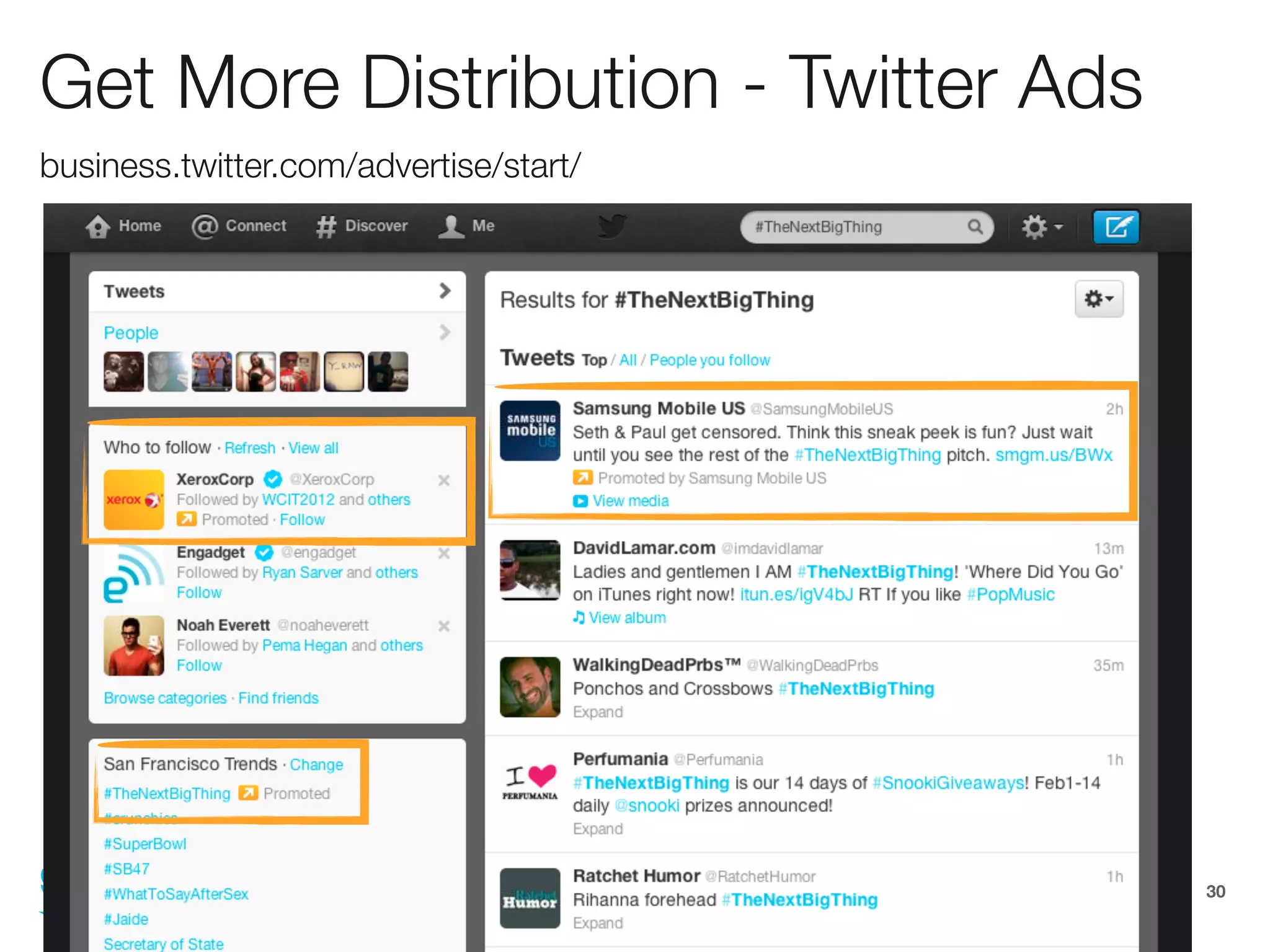The width and height of the screenshot is (1270, 952).
Task: Click the Ratchet Humor avatar
Action: 530,898
